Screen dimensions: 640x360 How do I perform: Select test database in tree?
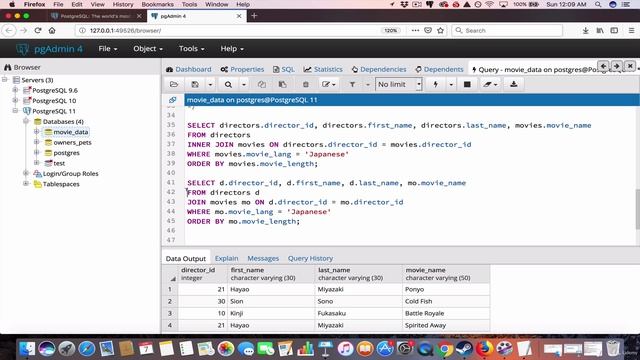tap(59, 163)
